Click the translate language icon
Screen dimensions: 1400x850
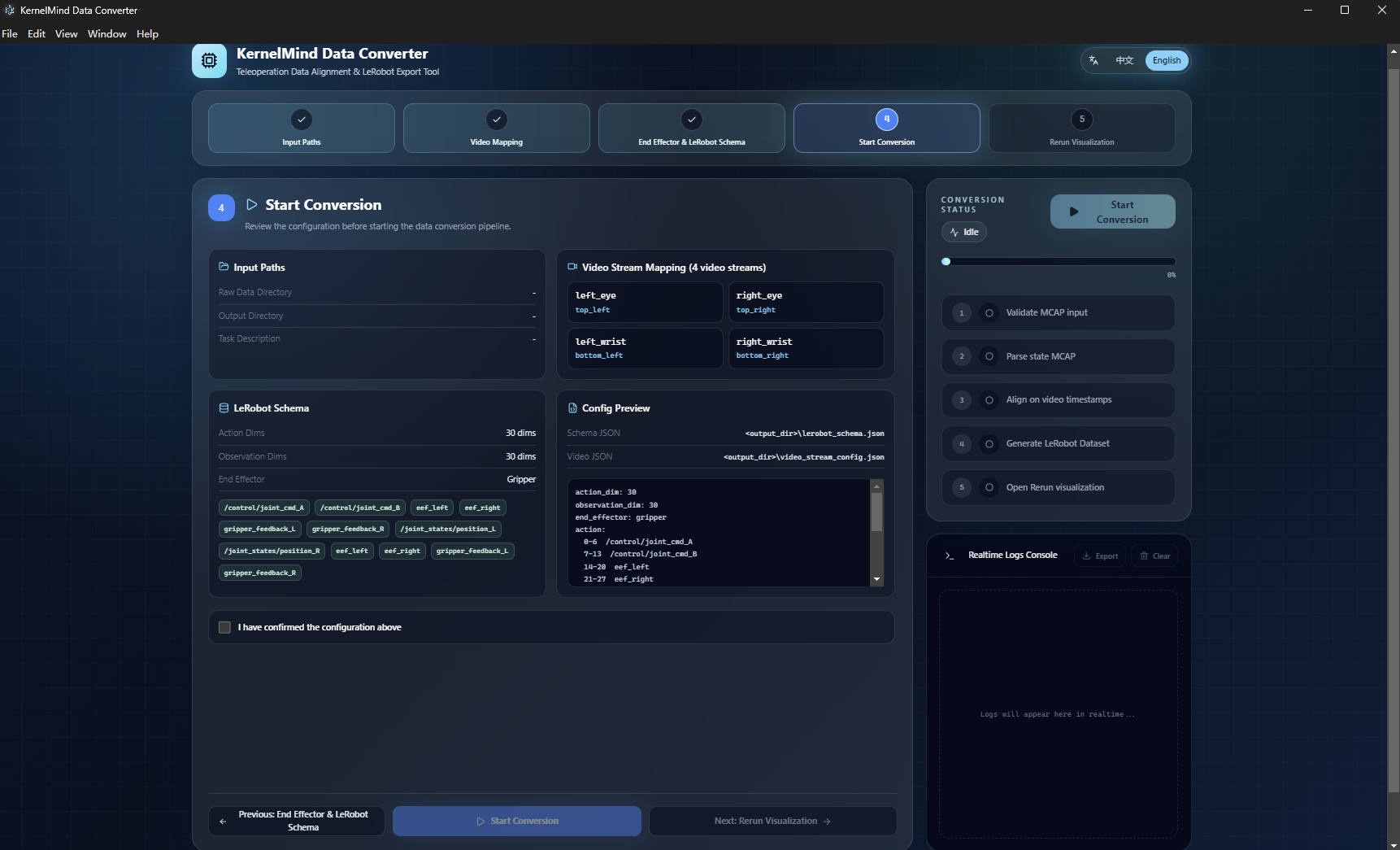(1093, 60)
